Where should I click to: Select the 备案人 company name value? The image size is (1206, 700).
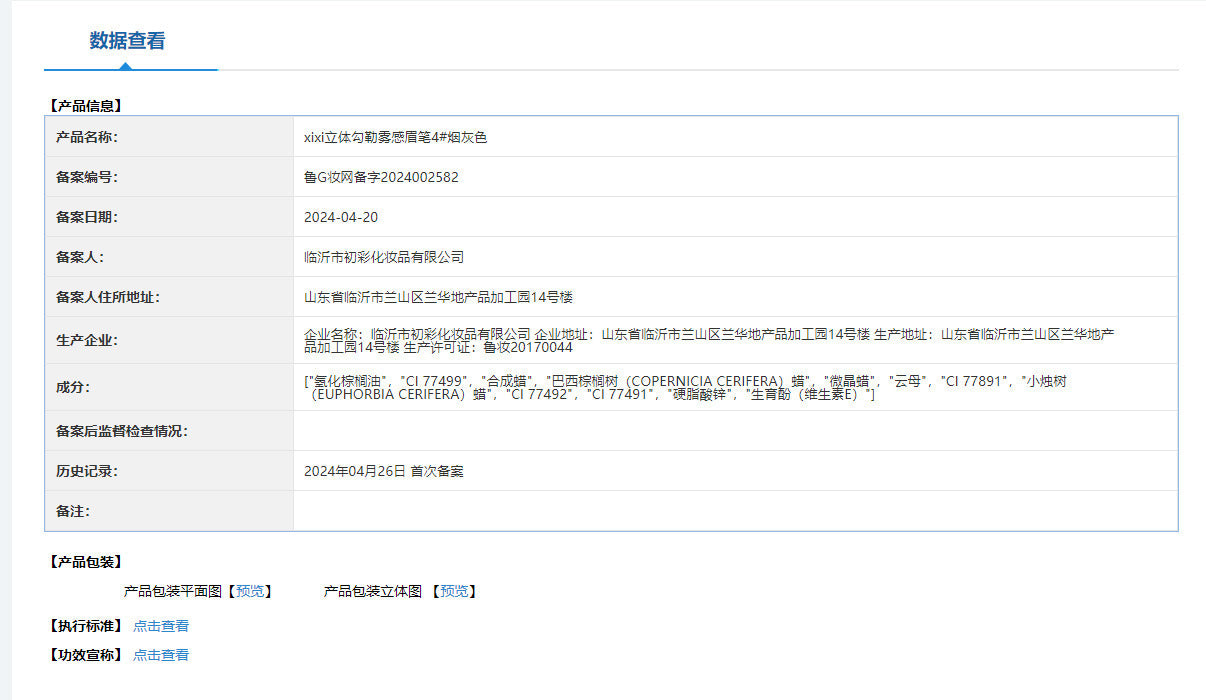(384, 257)
